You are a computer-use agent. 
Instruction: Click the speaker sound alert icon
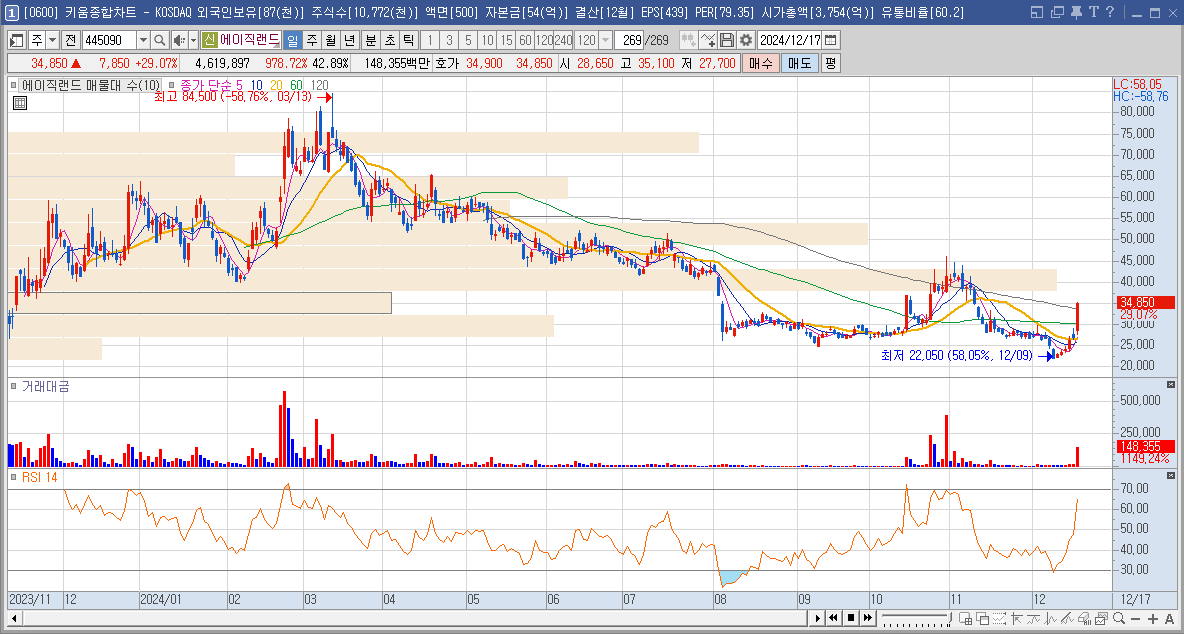pos(179,40)
